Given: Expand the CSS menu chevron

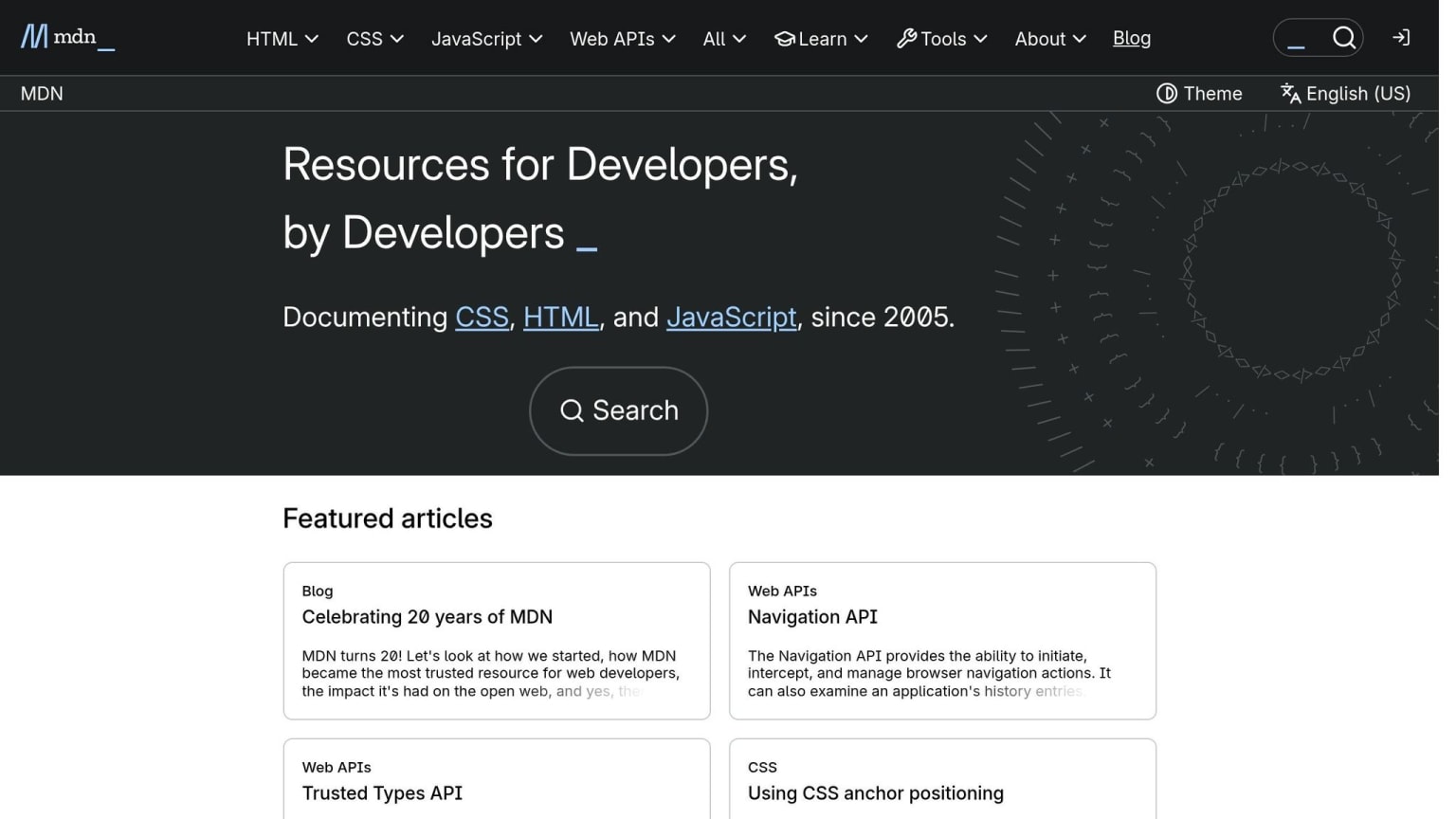Looking at the screenshot, I should pyautogui.click(x=397, y=39).
